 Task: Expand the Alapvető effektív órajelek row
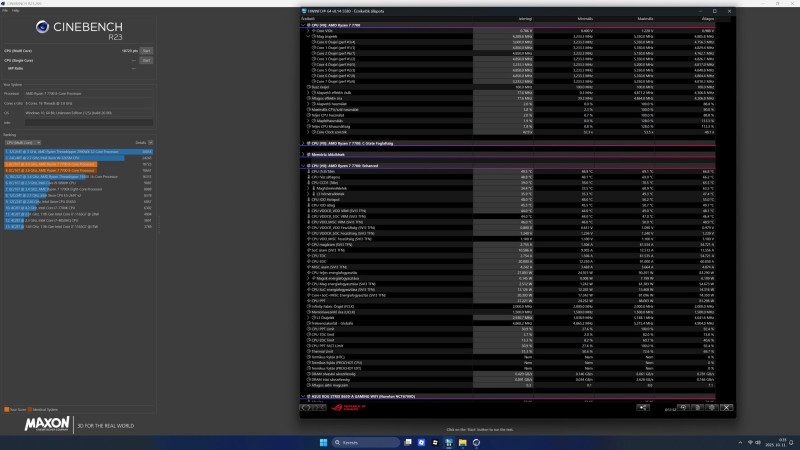(308, 93)
